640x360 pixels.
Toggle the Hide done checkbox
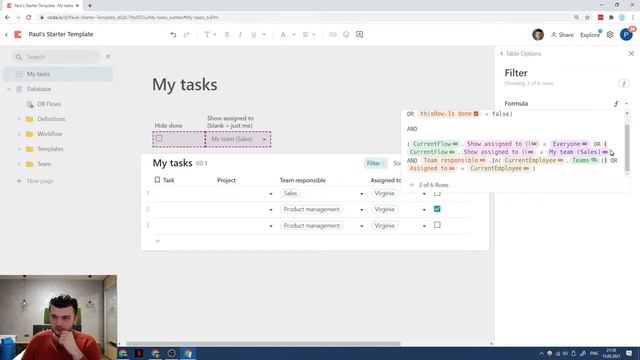click(159, 138)
